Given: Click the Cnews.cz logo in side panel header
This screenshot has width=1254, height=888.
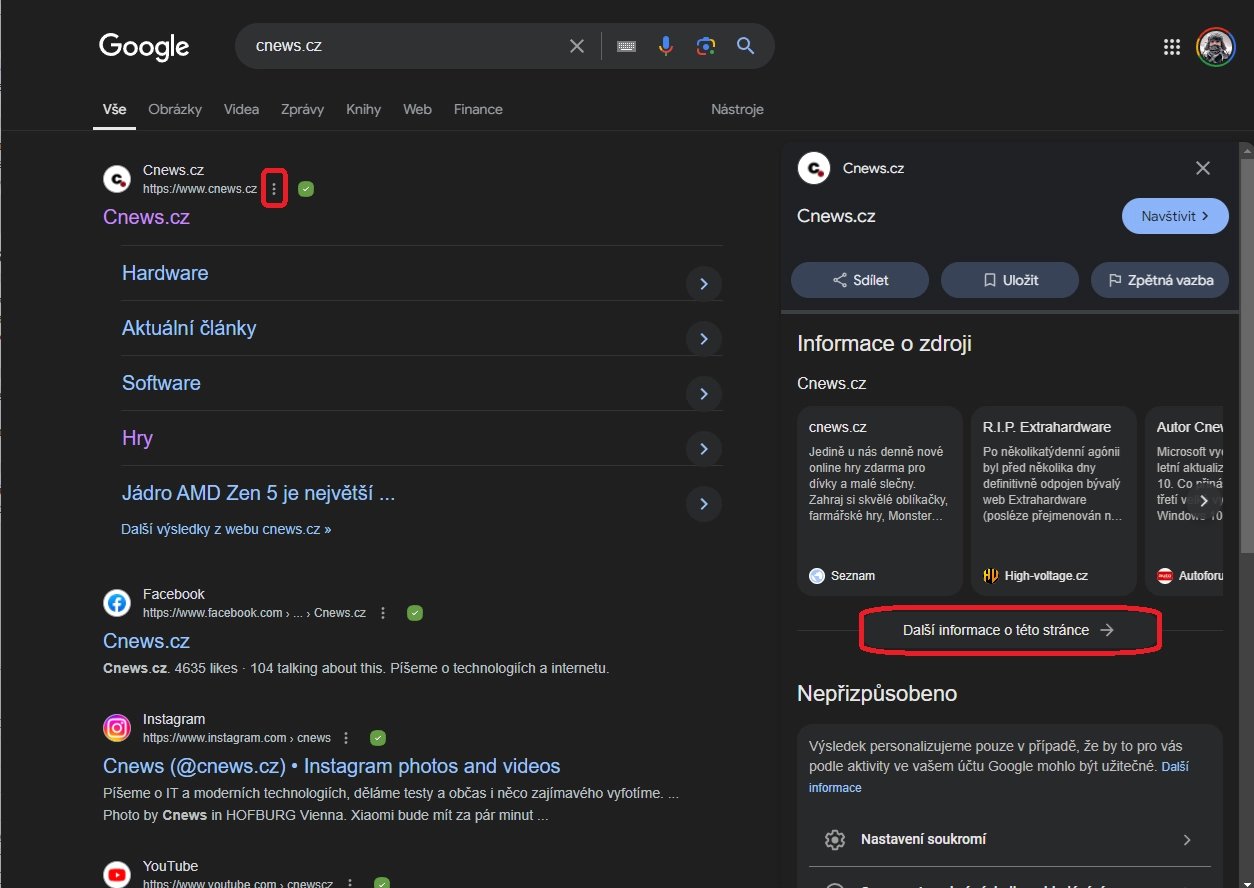Looking at the screenshot, I should point(814,168).
